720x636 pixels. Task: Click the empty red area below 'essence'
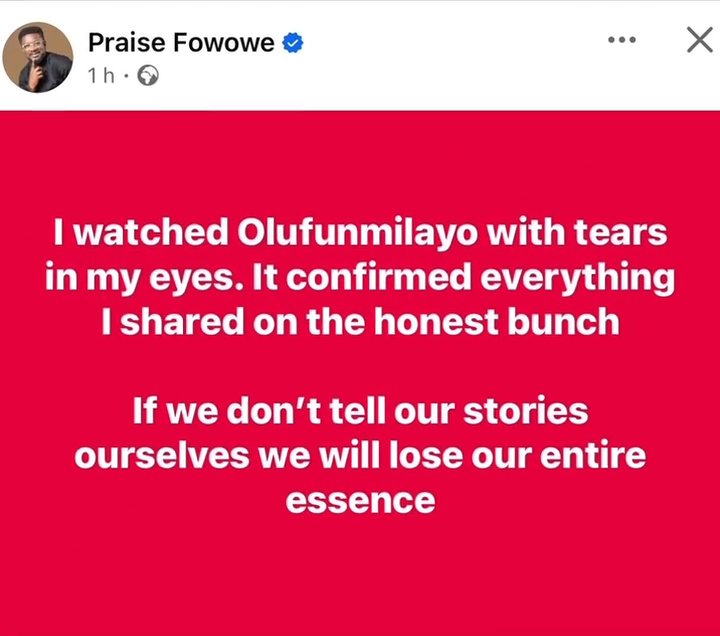(360, 574)
